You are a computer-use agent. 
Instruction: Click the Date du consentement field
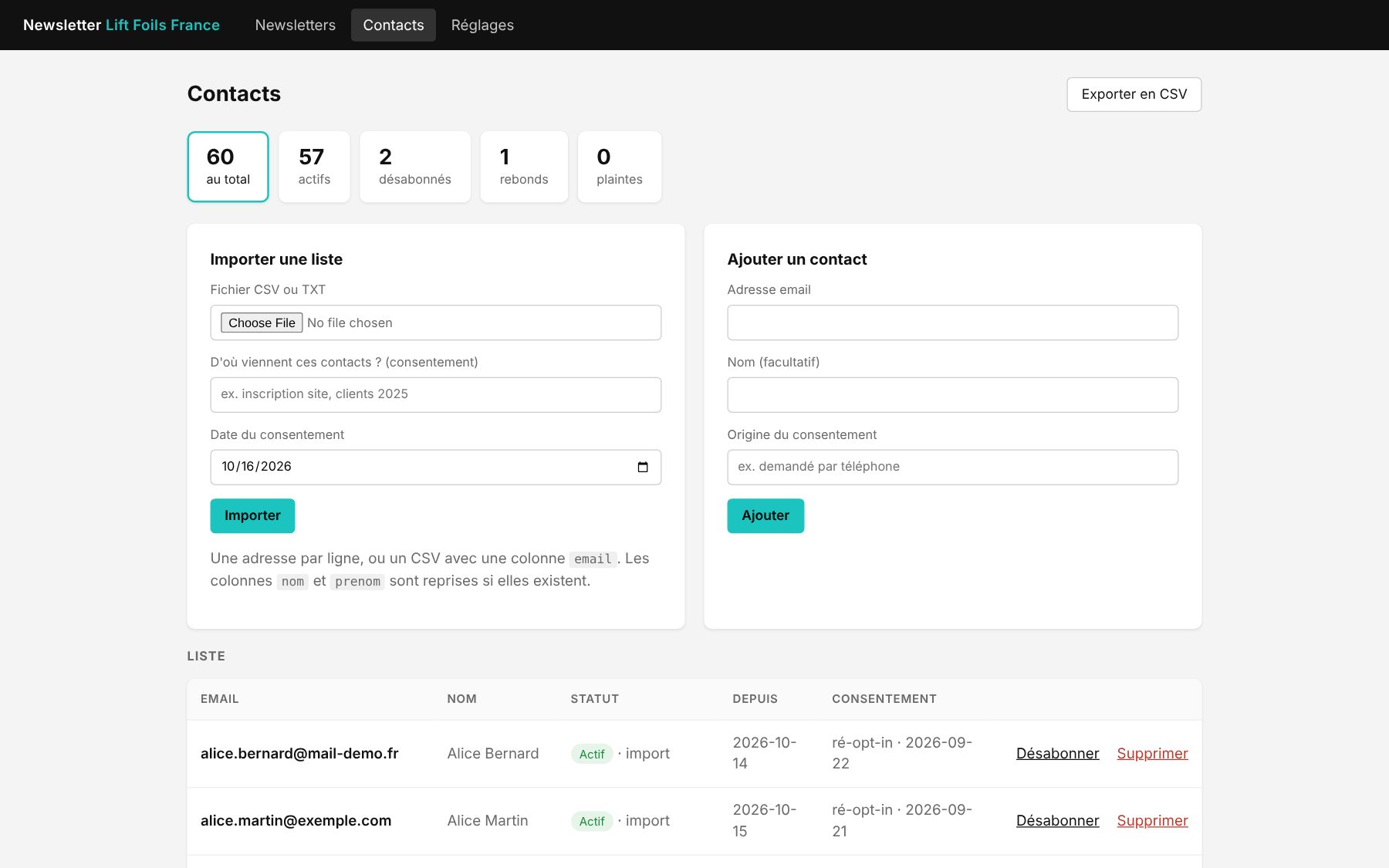tap(436, 467)
